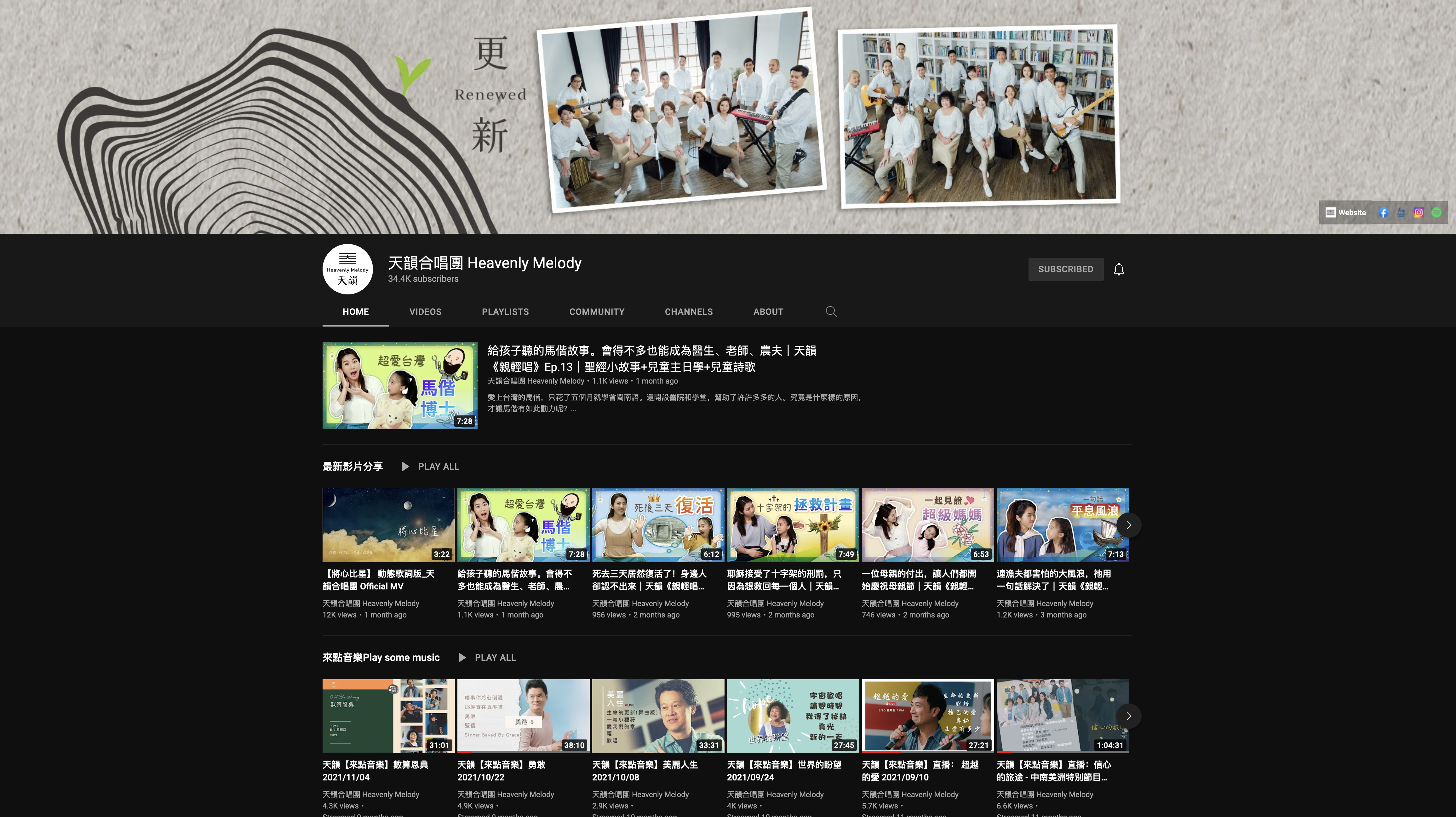Click the channel search magnifier icon

pos(831,311)
